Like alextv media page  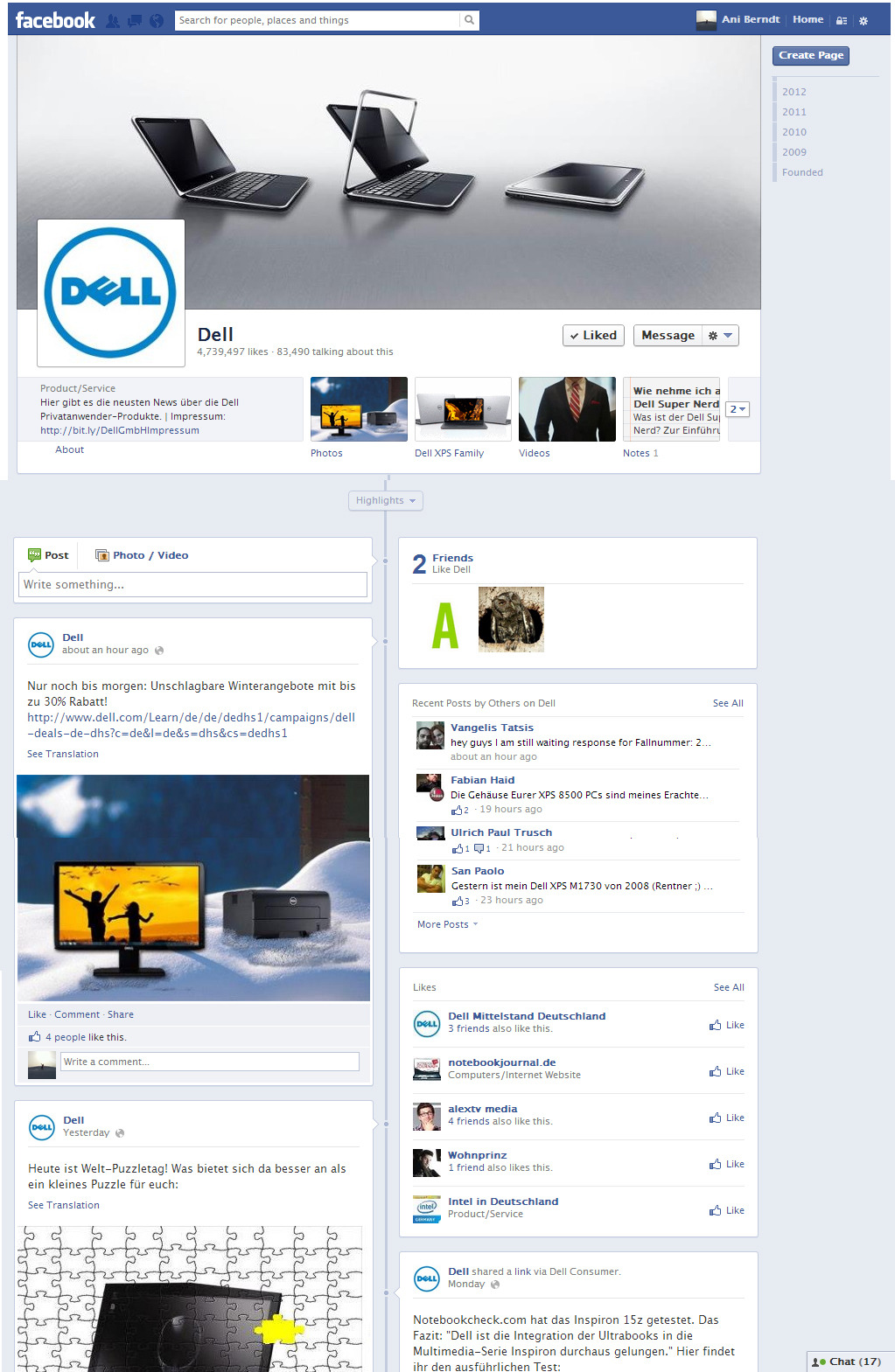tap(727, 1118)
